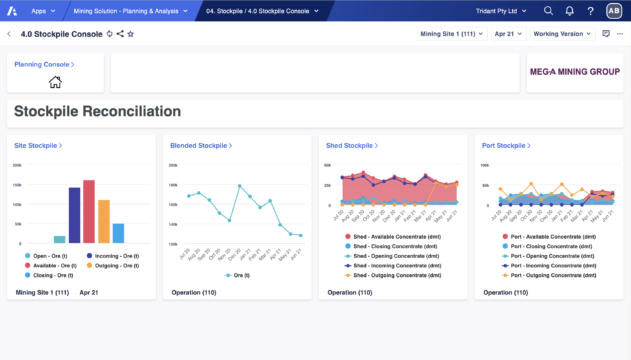
Task: Click the AB user avatar
Action: 614,11
